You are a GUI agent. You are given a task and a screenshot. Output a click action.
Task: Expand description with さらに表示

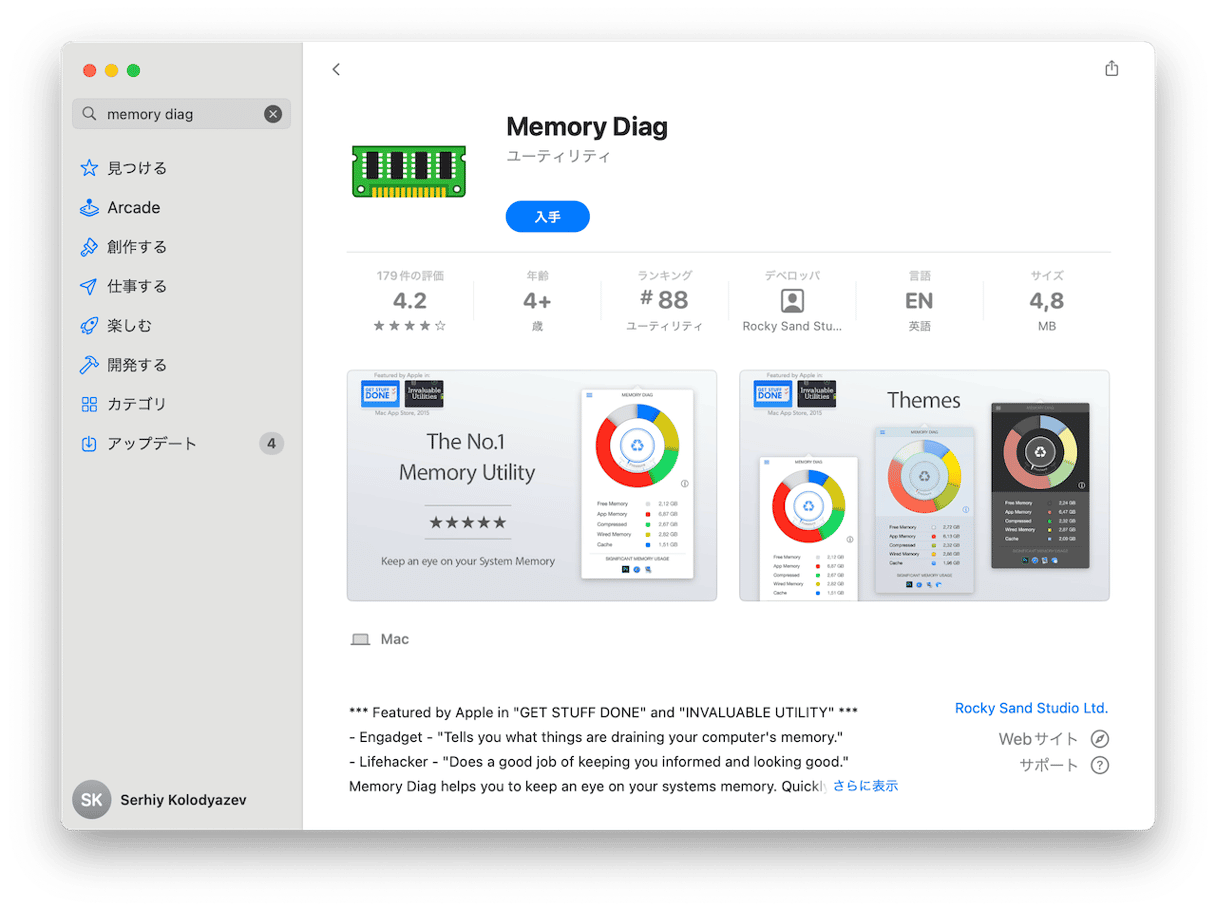[x=866, y=786]
